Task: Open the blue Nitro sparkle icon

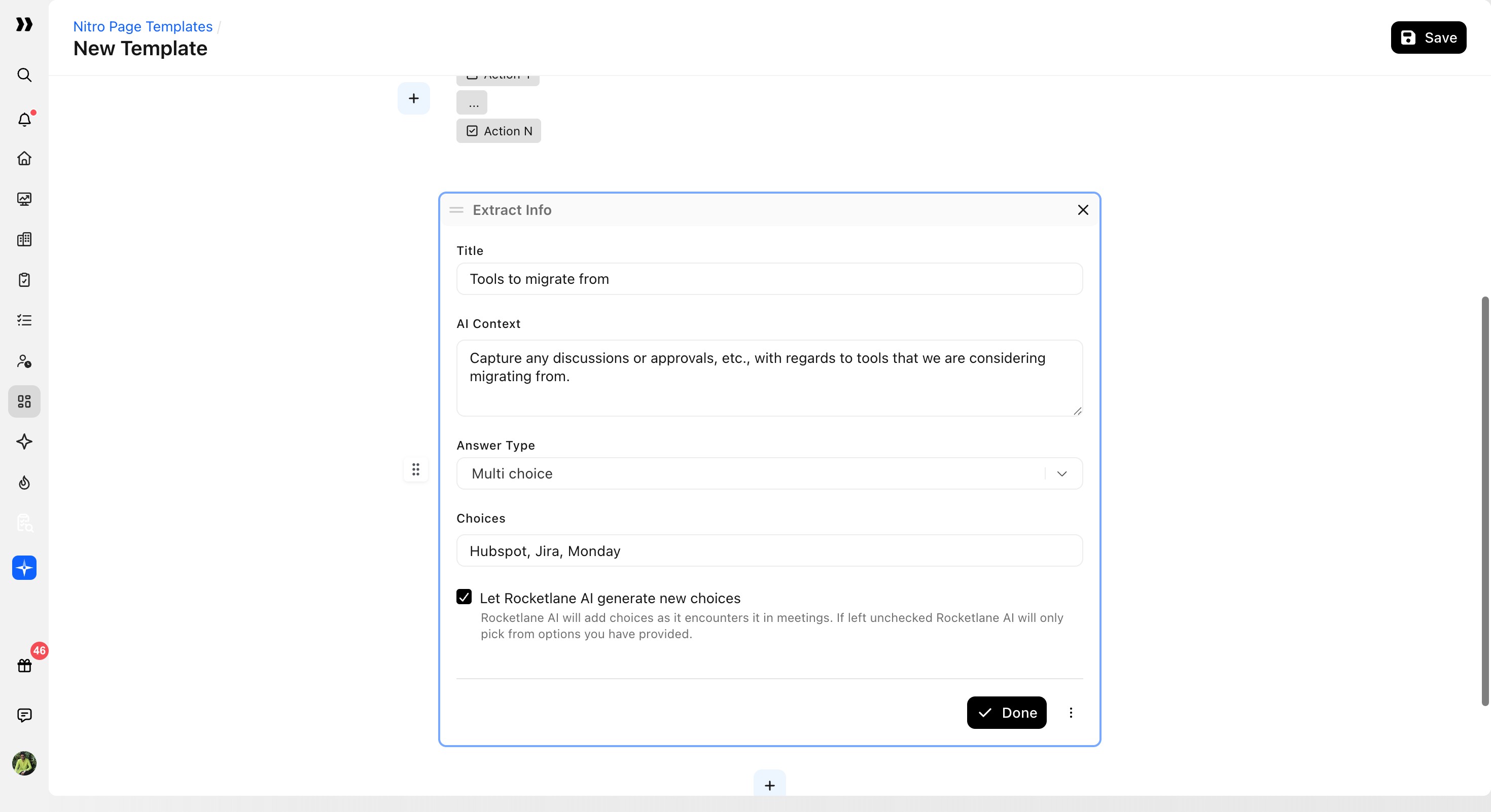Action: pos(24,568)
